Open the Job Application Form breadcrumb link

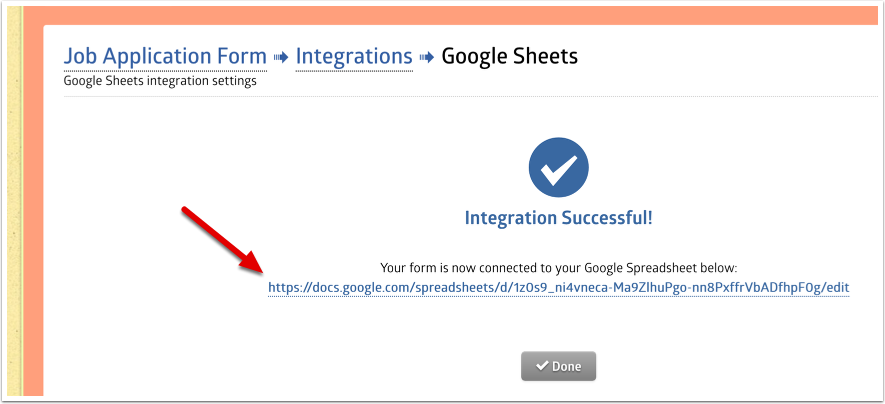point(165,56)
